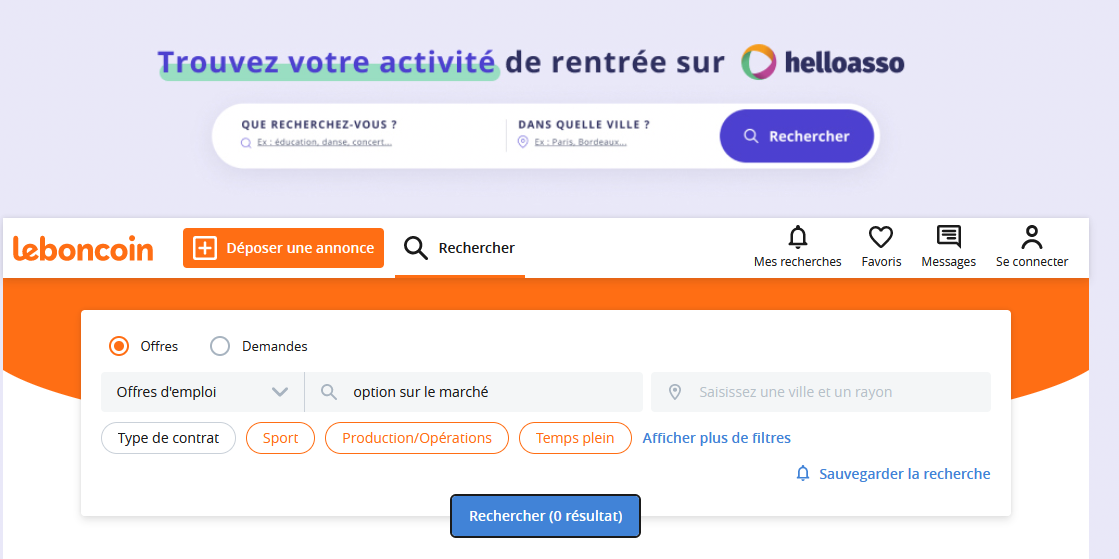Open Favoris heart icon

click(x=880, y=237)
